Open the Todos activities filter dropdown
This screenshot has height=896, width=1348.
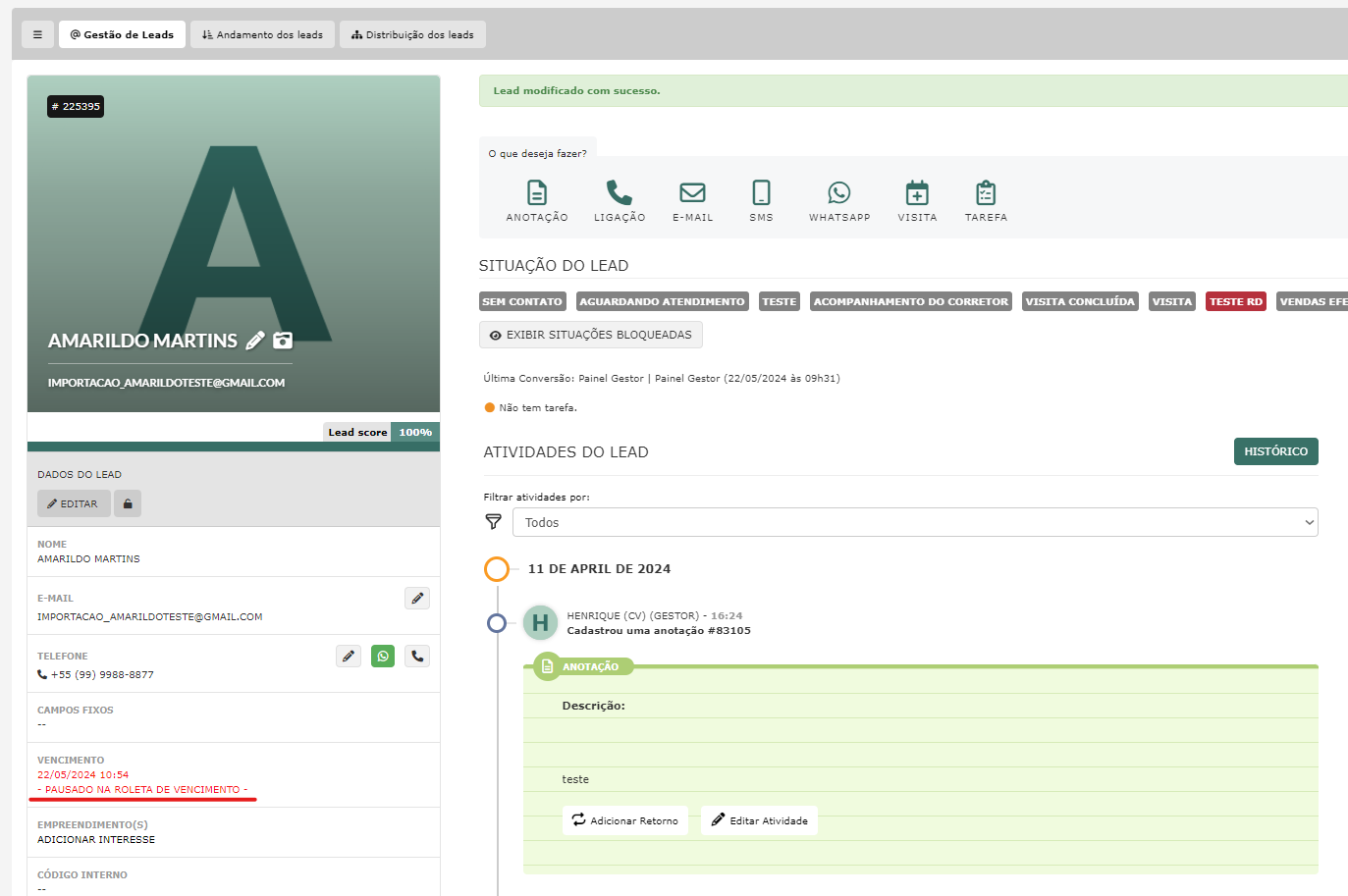(915, 522)
